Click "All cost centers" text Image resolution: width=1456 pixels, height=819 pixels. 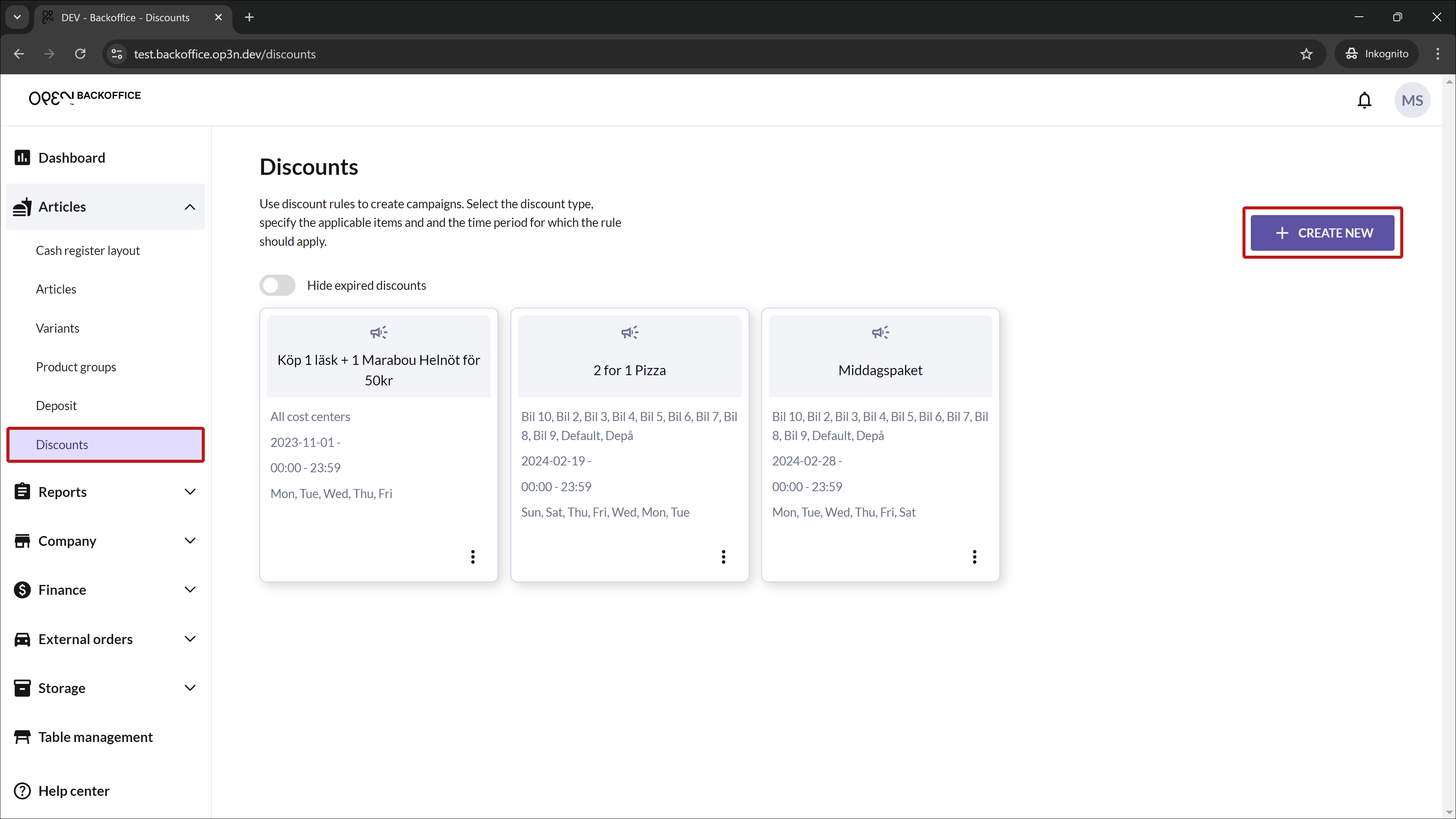310,417
